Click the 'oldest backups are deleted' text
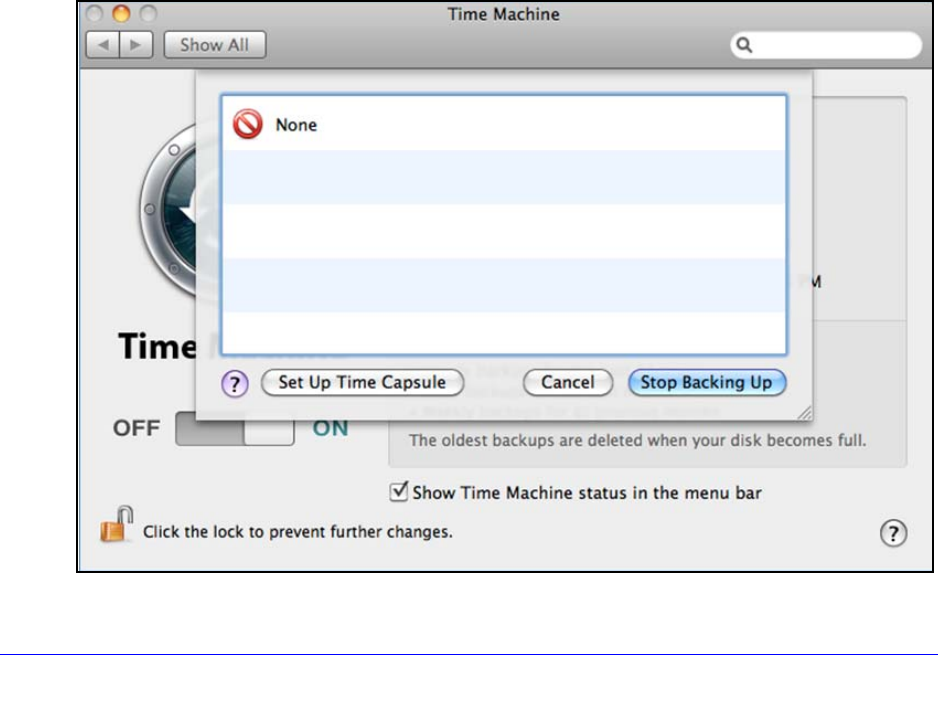Viewport: 939px width, 724px height. [x=638, y=441]
